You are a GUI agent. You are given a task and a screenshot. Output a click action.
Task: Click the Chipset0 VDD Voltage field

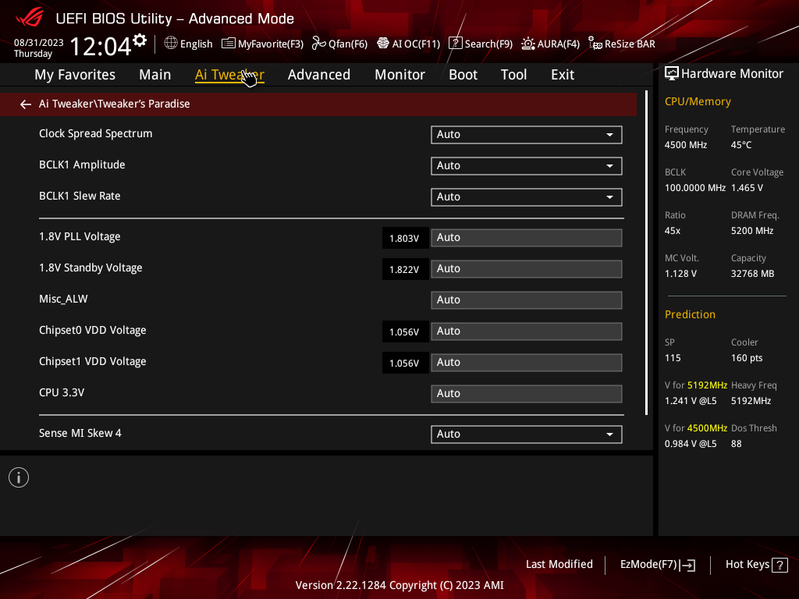tap(526, 332)
